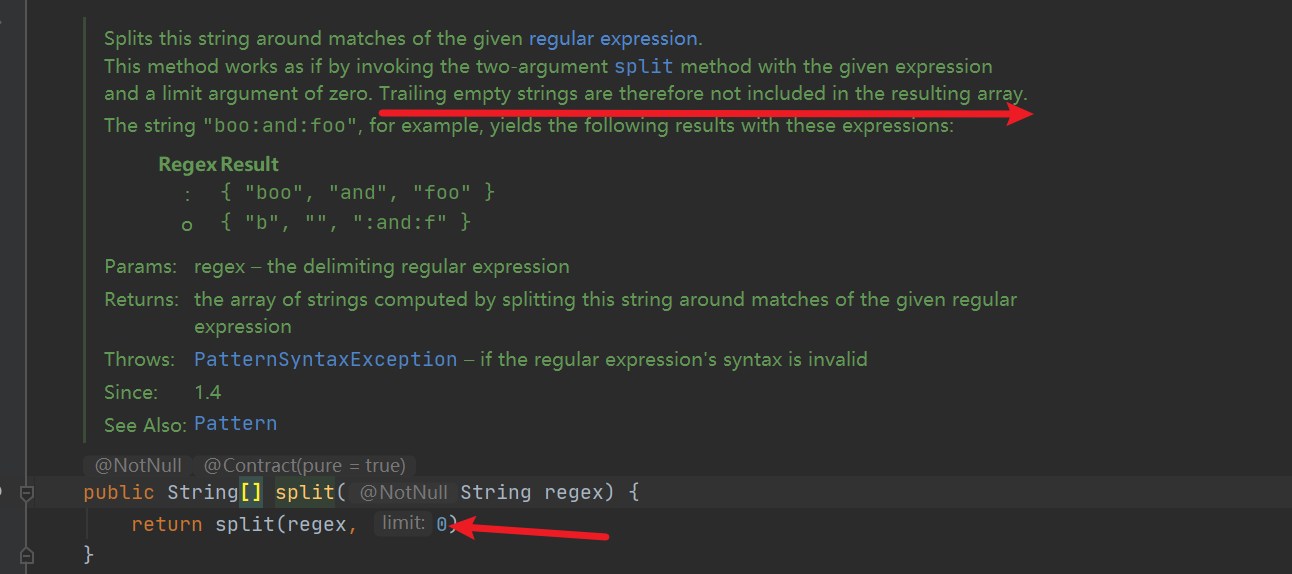Follow the inline split method link
This screenshot has height=574, width=1292.
coord(643,67)
